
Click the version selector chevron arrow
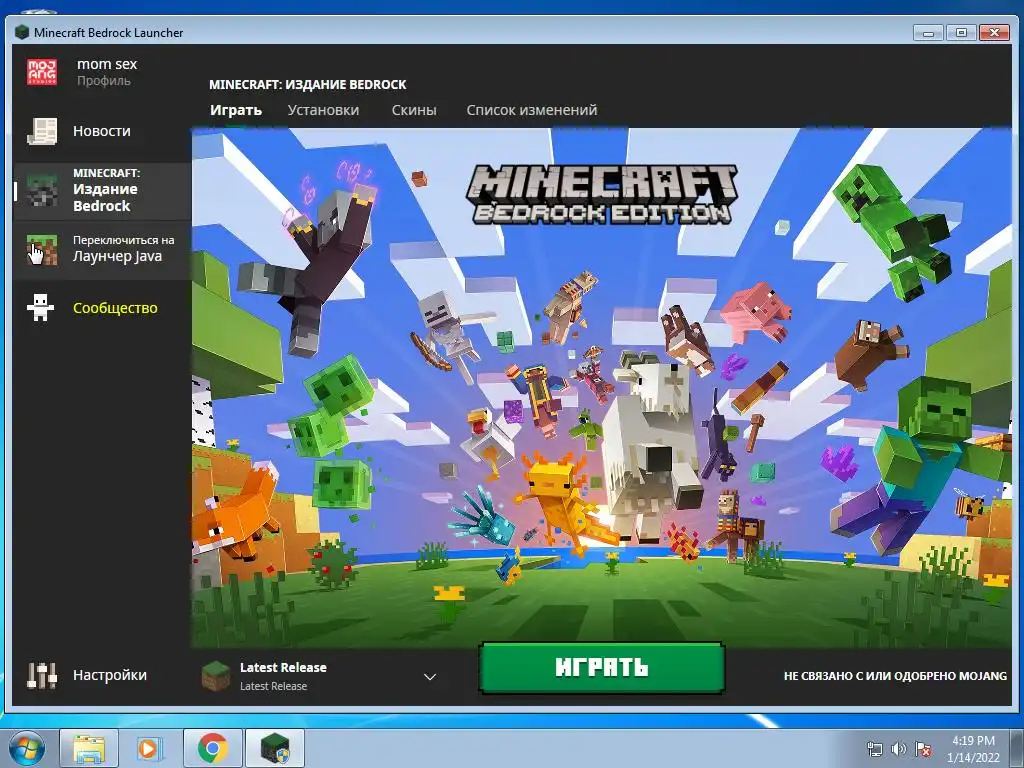pos(430,677)
